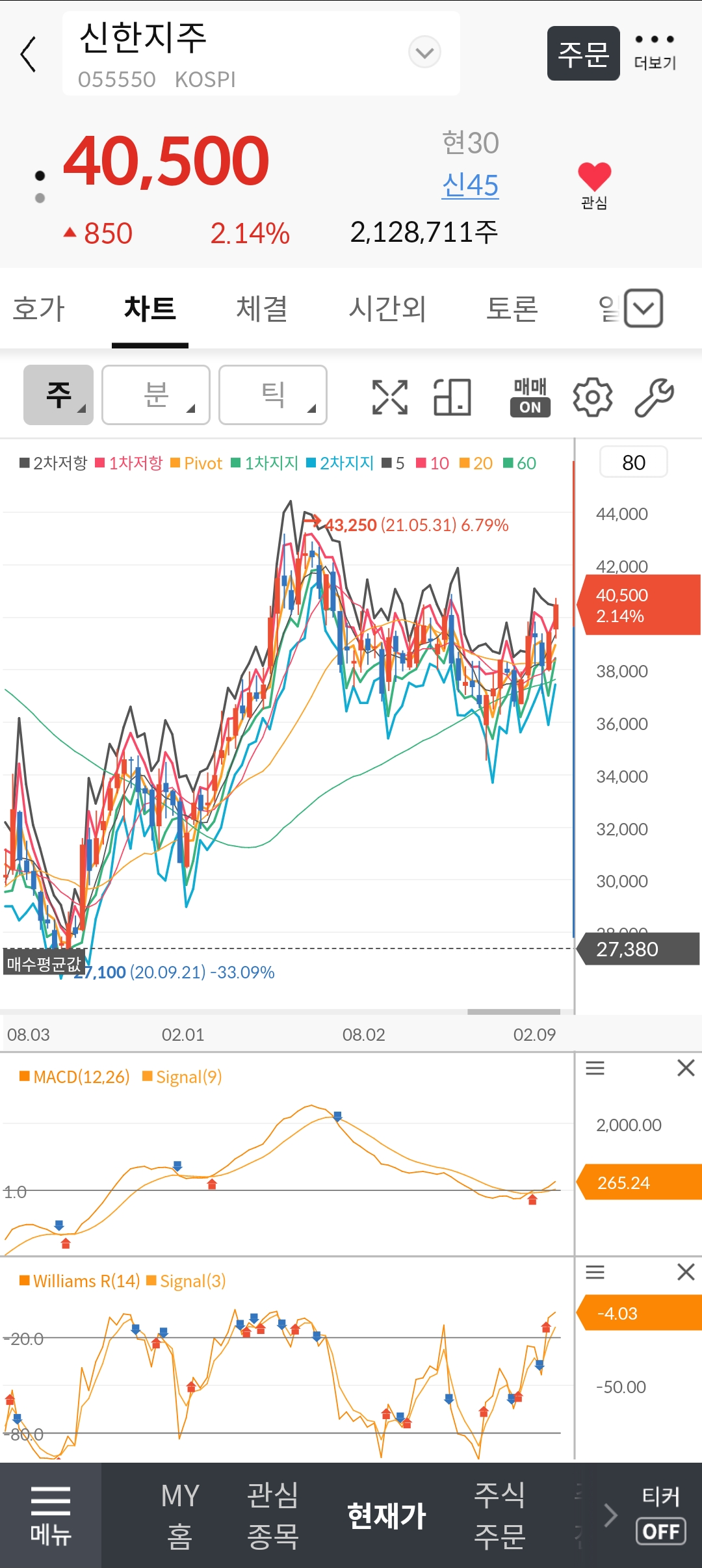Image resolution: width=702 pixels, height=1568 pixels.
Task: Click the 27,380 price marker
Action: (638, 949)
